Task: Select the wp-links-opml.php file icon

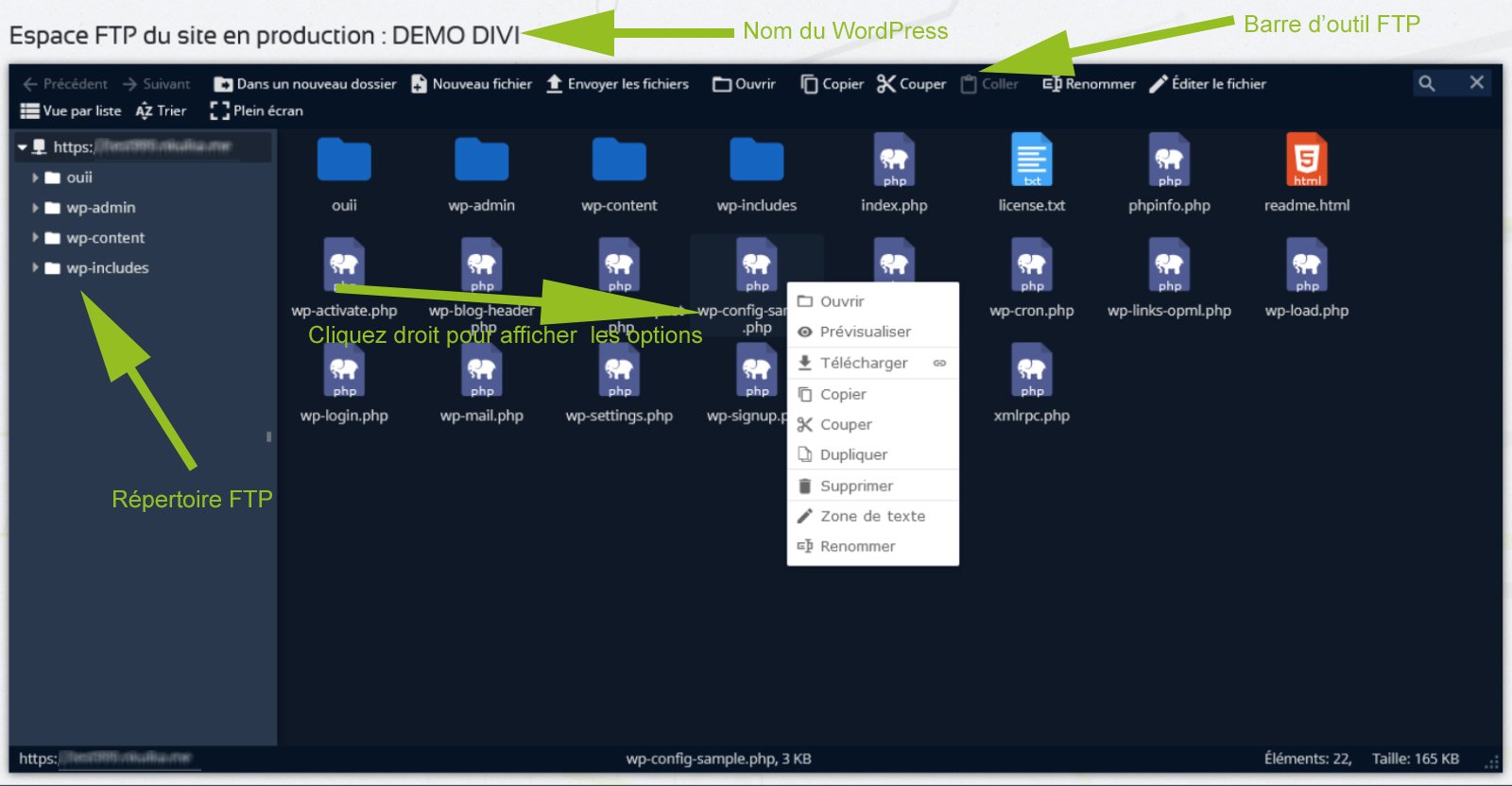Action: click(1170, 265)
